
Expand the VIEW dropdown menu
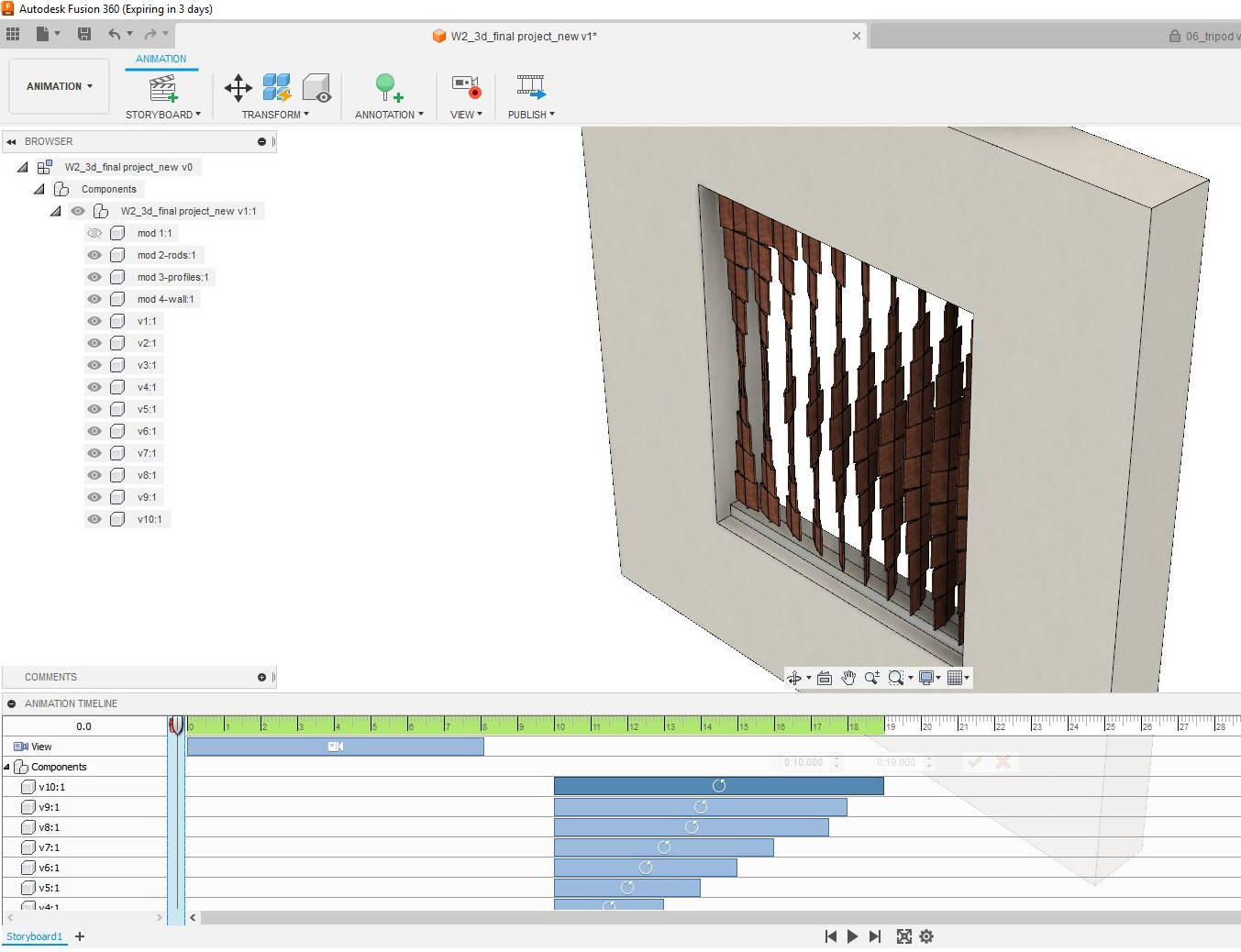tap(466, 115)
